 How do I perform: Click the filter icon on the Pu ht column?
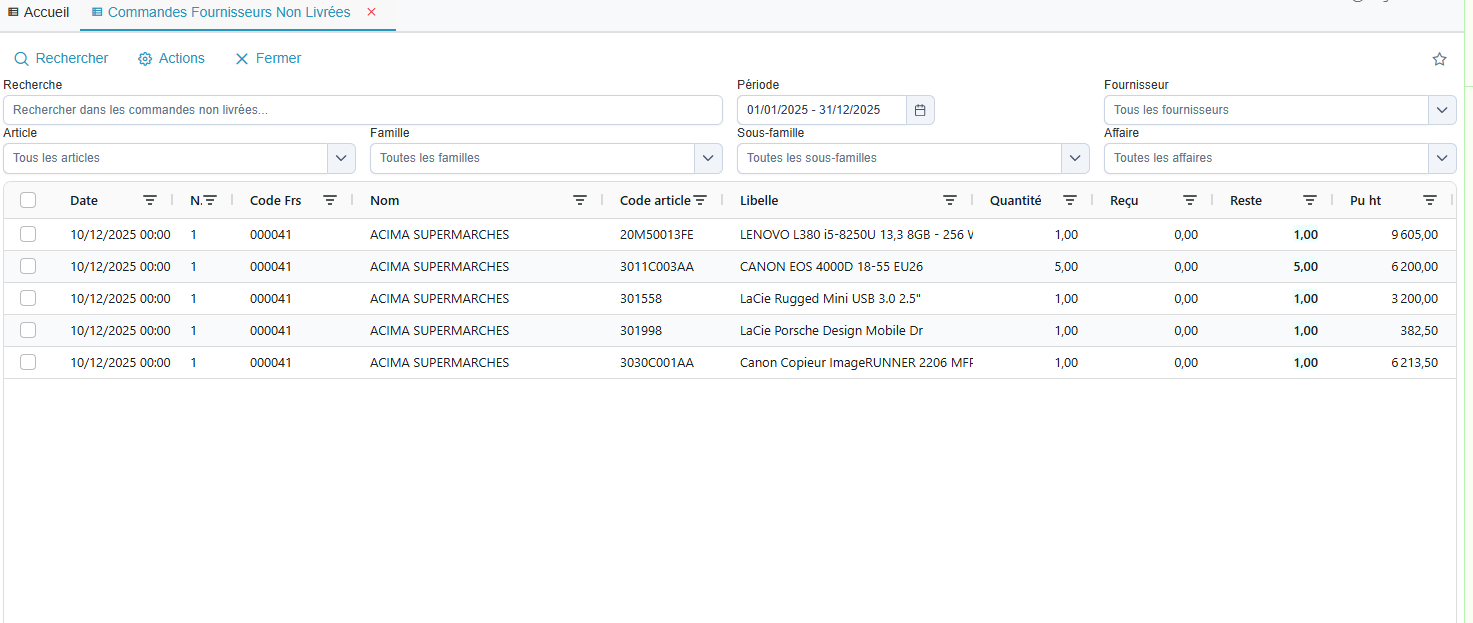pos(1429,200)
